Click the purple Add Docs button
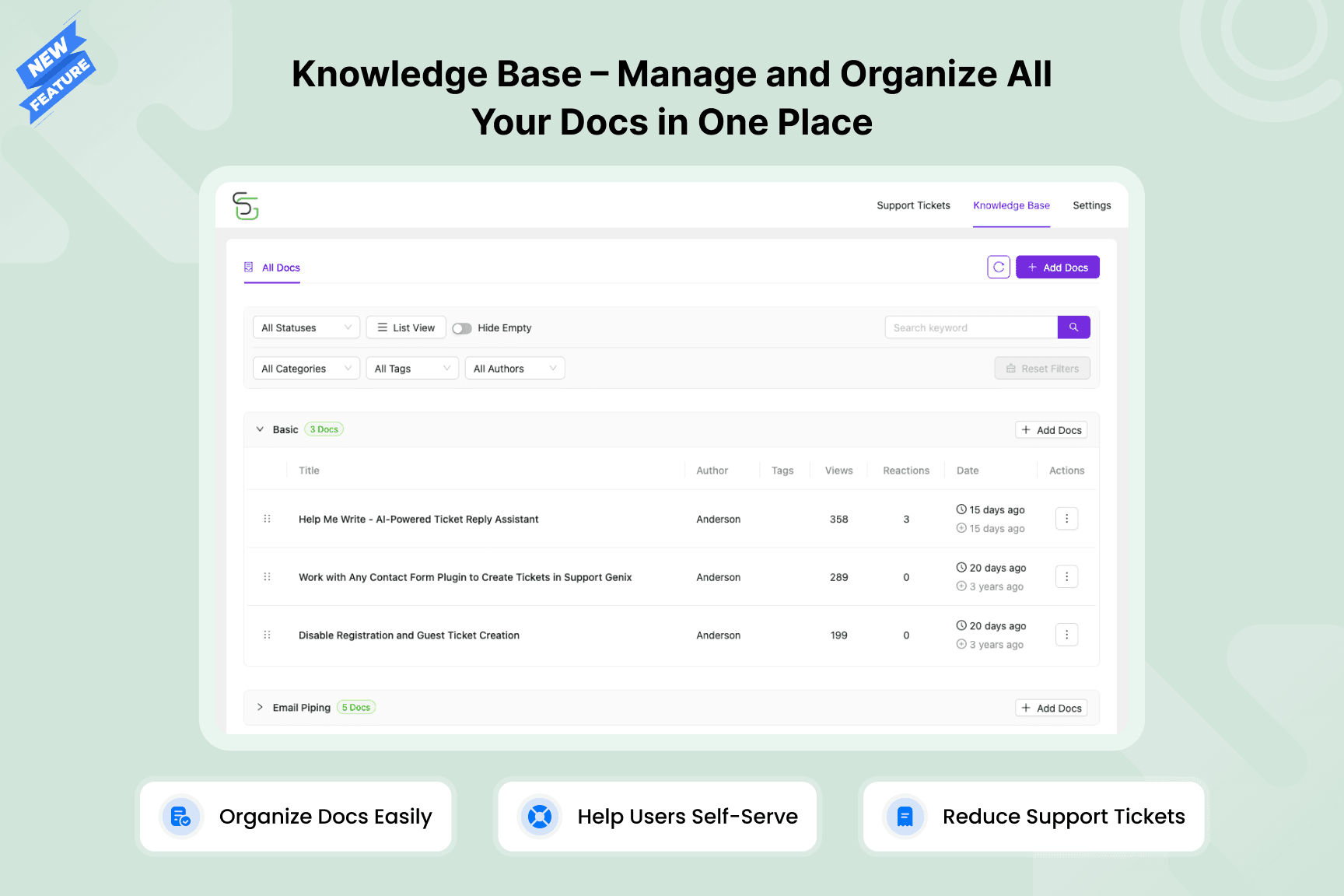Image resolution: width=1344 pixels, height=896 pixels. (x=1057, y=267)
